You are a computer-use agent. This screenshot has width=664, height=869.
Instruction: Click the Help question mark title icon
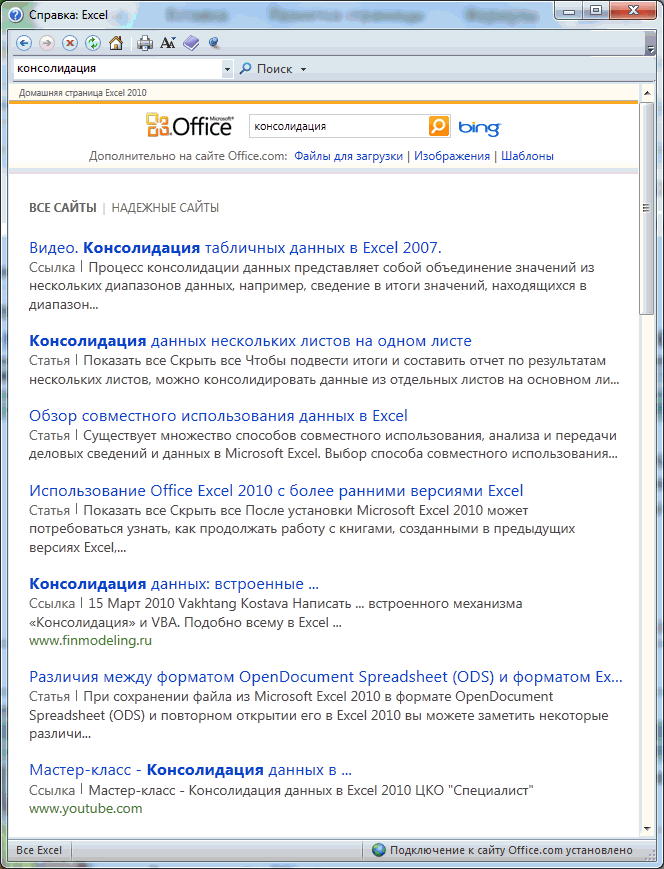click(x=15, y=14)
